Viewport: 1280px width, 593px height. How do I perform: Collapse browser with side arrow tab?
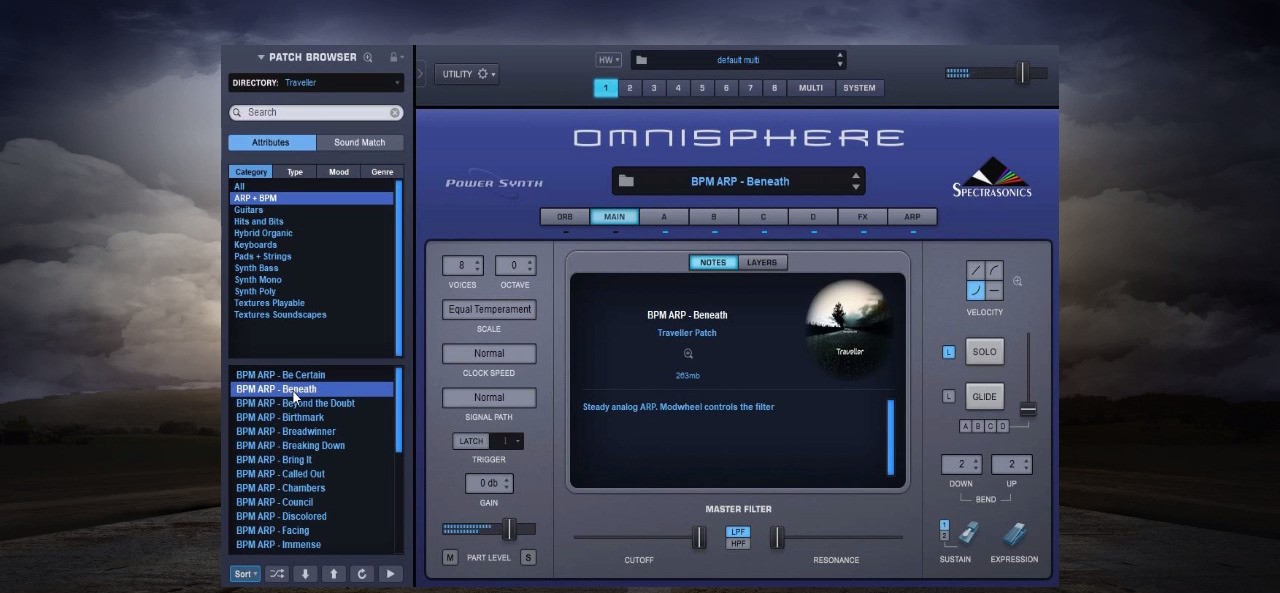pyautogui.click(x=420, y=73)
